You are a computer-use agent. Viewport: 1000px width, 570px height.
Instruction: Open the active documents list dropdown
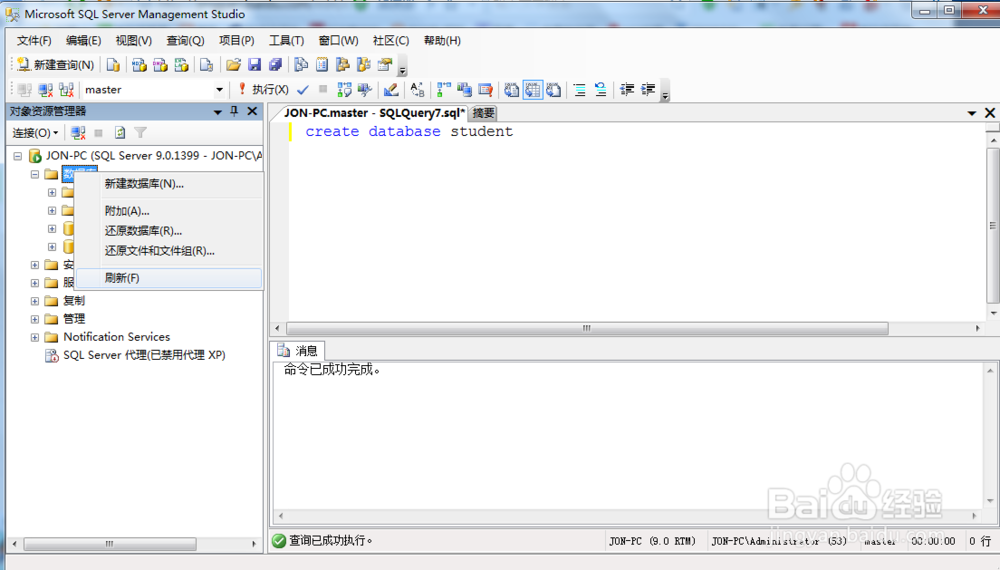click(x=972, y=113)
